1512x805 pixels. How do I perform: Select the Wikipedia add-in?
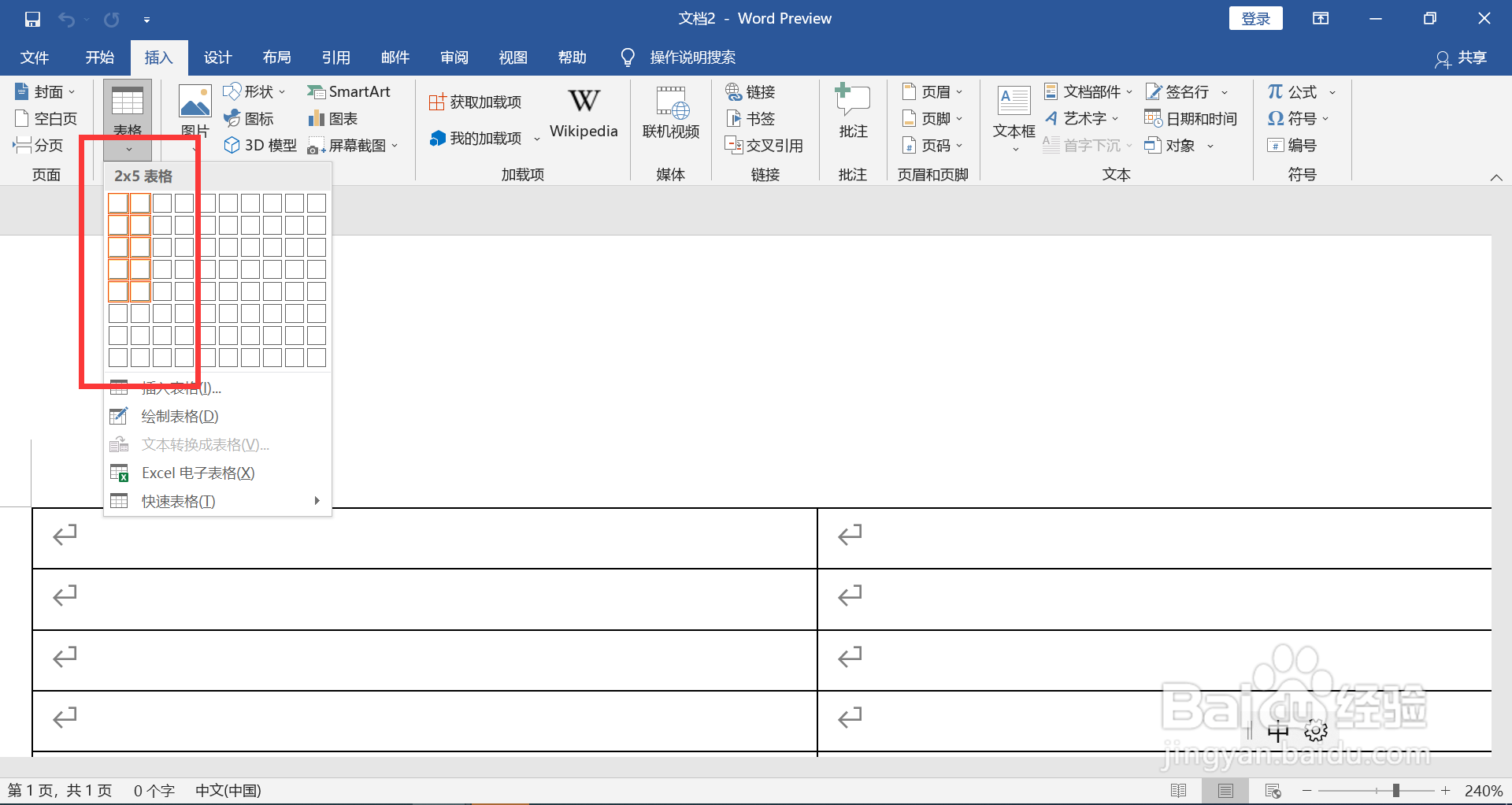pos(584,114)
